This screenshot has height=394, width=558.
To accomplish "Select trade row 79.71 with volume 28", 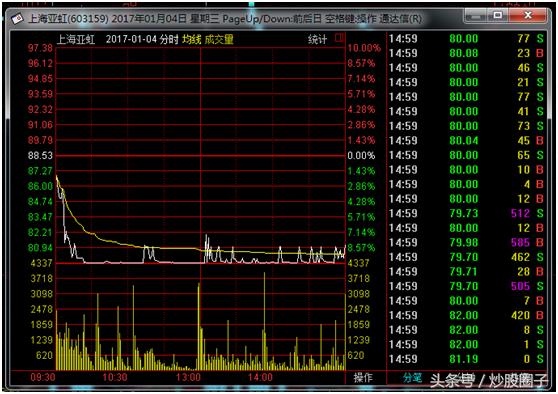I will (x=466, y=272).
